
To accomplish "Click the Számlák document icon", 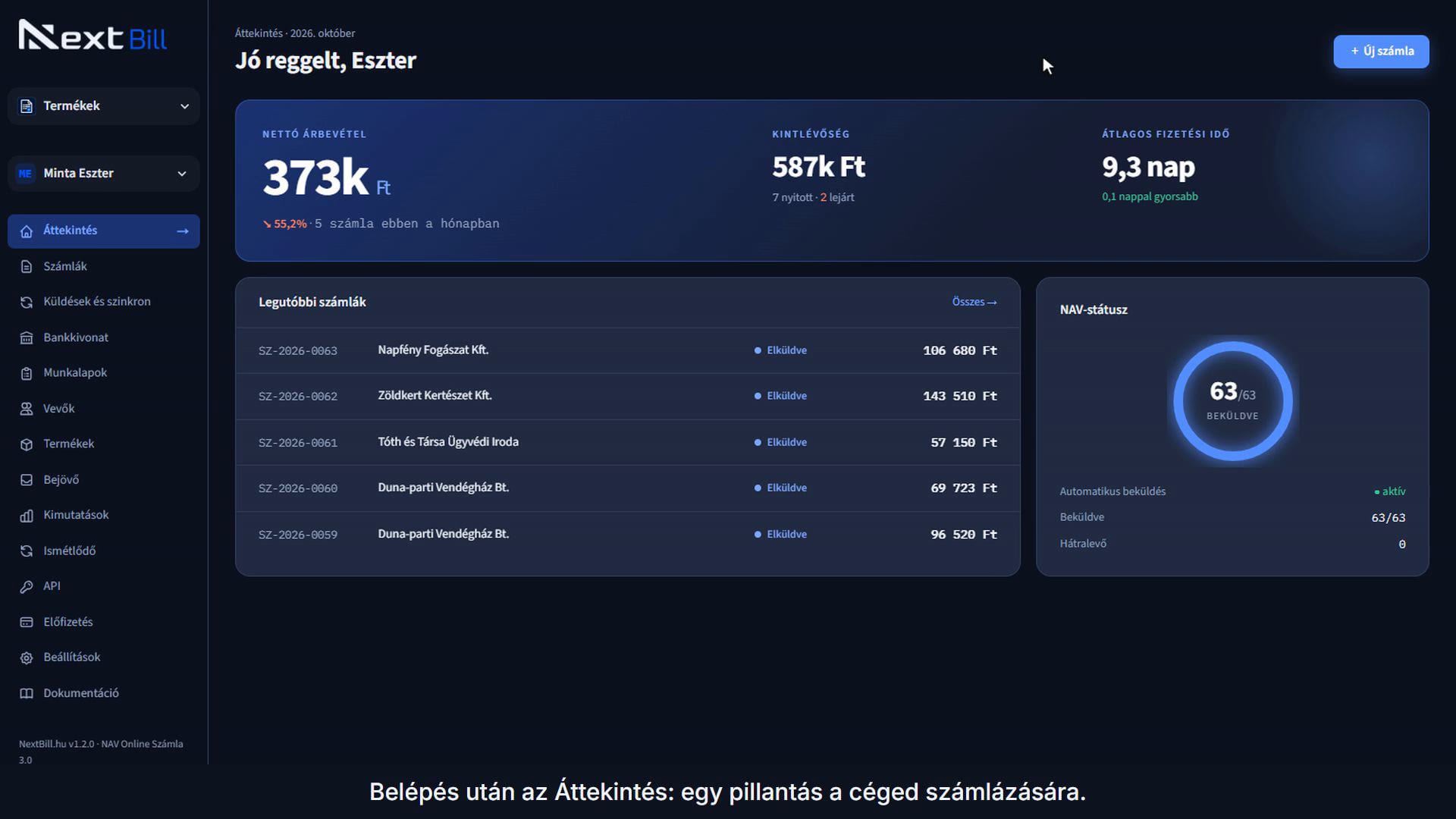I will [x=27, y=267].
